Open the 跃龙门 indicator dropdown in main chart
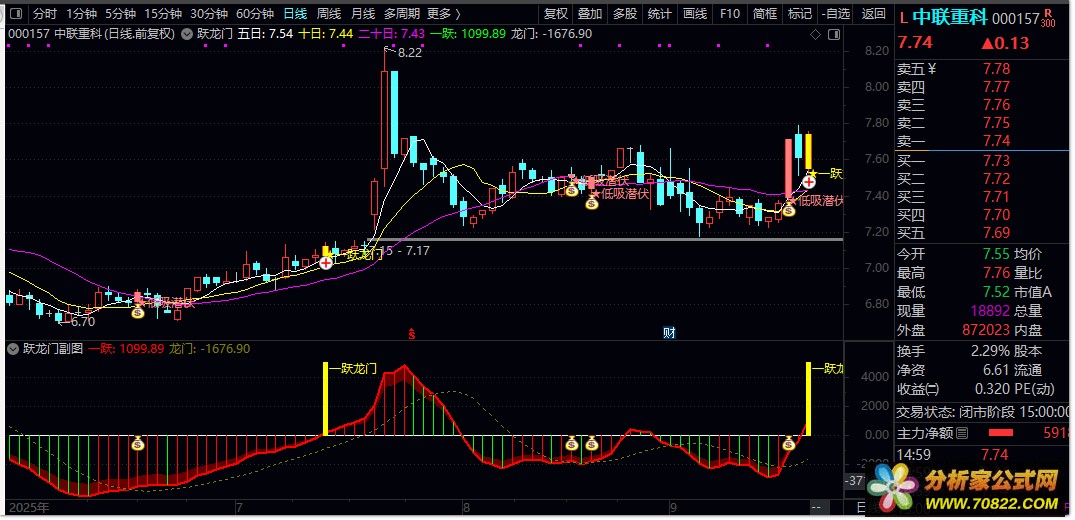 tap(186, 34)
